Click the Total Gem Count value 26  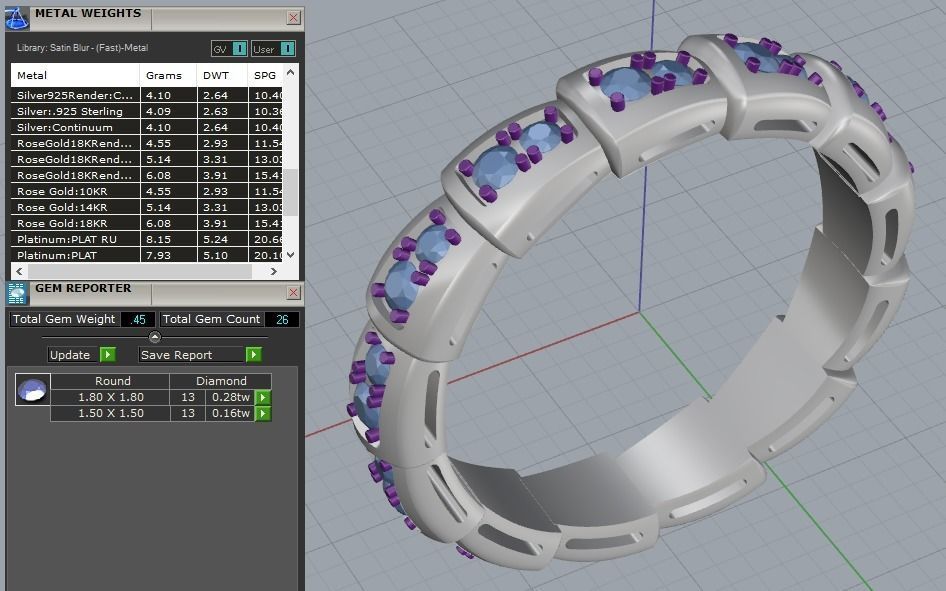click(282, 320)
